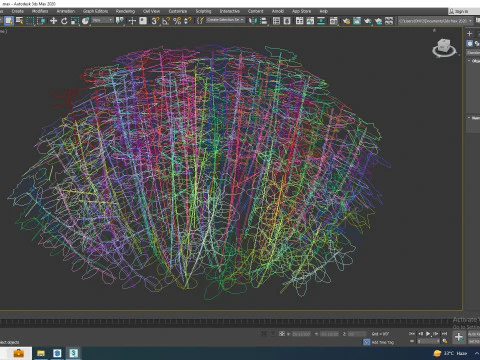Toggle the 3D Snaps button
480x360 pixels.
(155, 21)
